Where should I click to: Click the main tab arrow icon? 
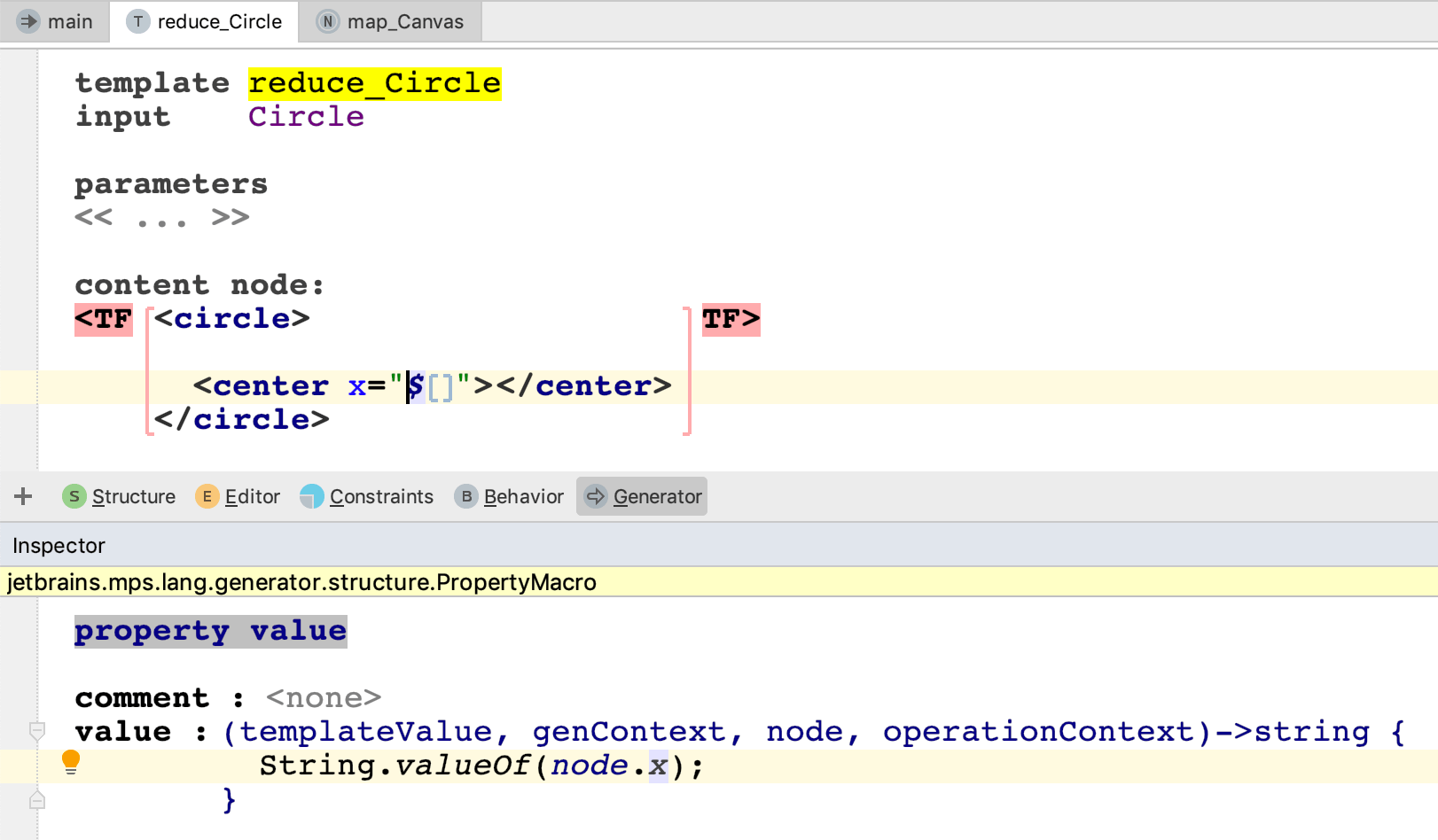pos(28,21)
